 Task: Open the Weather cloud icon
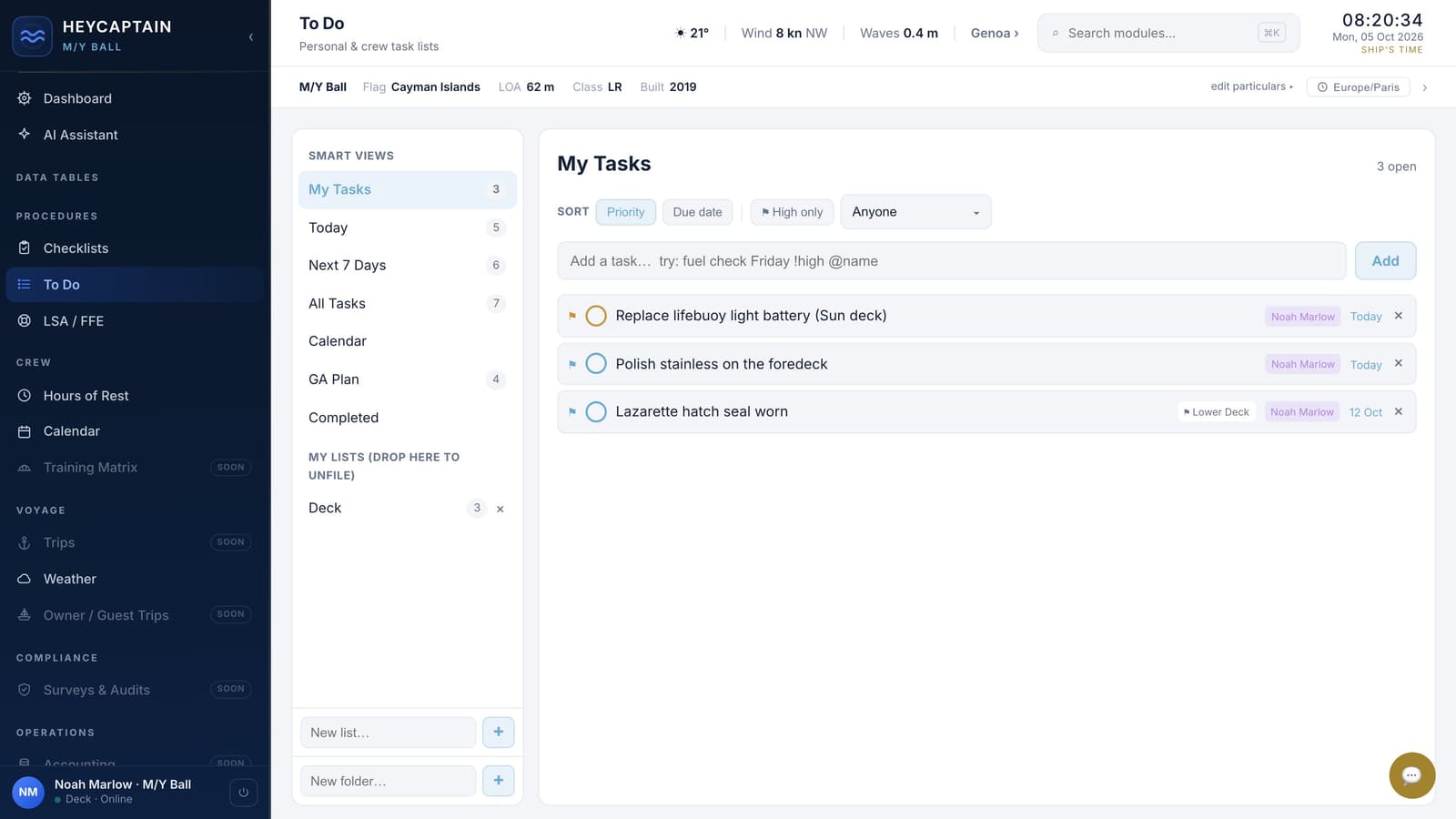point(25,579)
